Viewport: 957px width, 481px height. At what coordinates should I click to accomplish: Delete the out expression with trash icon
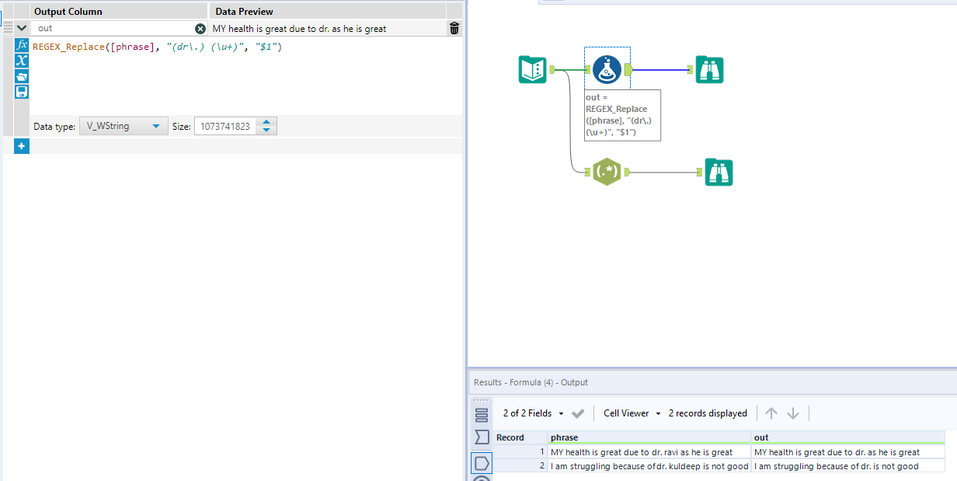[454, 28]
